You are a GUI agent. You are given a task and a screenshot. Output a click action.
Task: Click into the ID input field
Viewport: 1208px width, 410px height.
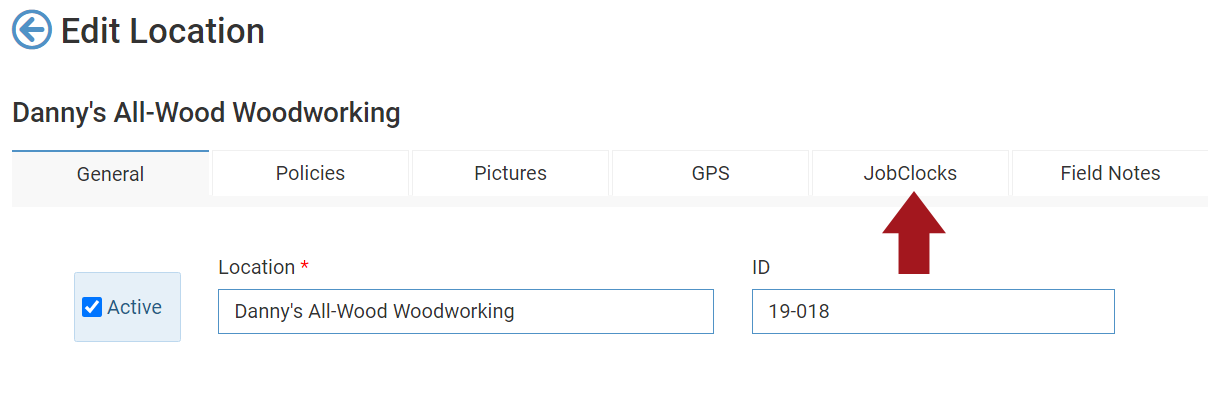coord(932,311)
